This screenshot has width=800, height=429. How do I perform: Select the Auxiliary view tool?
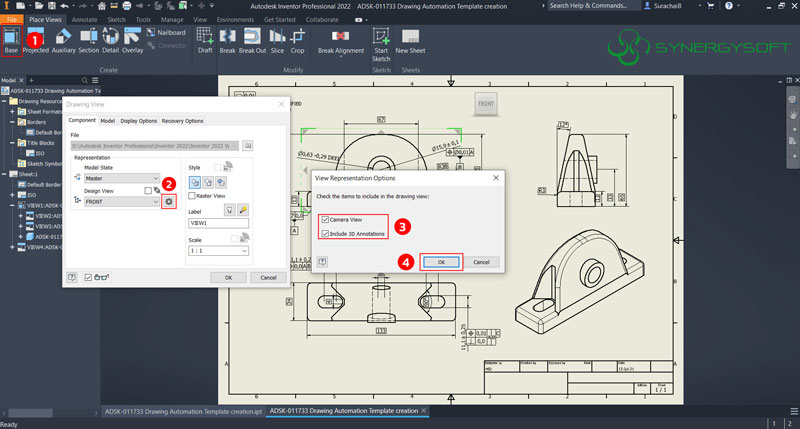click(63, 41)
